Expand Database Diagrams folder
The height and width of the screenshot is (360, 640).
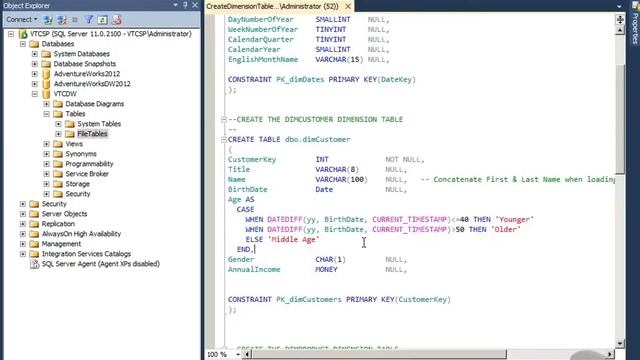point(47,104)
